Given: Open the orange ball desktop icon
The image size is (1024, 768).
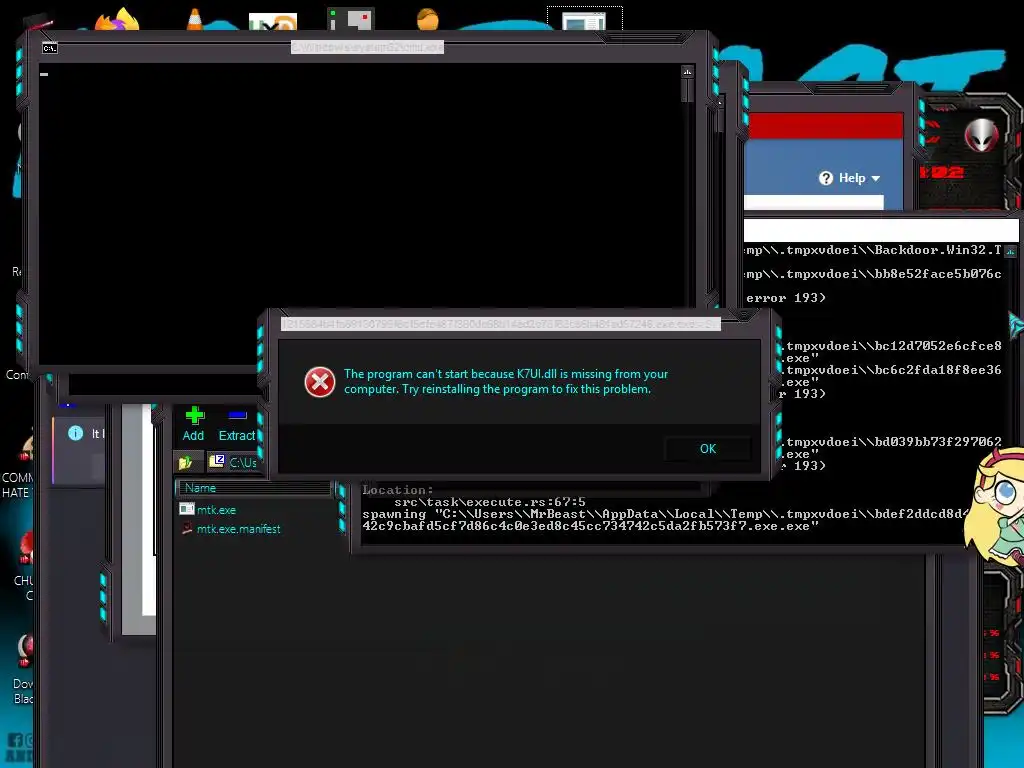Looking at the screenshot, I should coord(428,19).
